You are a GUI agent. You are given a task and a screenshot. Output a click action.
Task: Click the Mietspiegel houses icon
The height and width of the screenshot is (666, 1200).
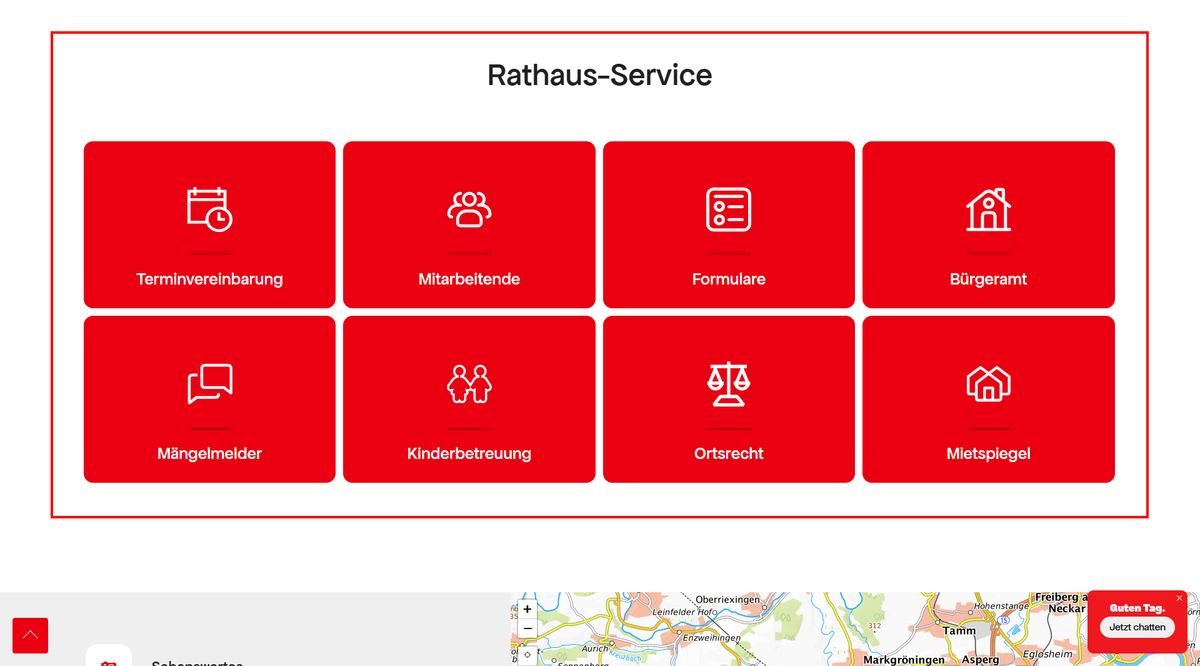pos(988,384)
